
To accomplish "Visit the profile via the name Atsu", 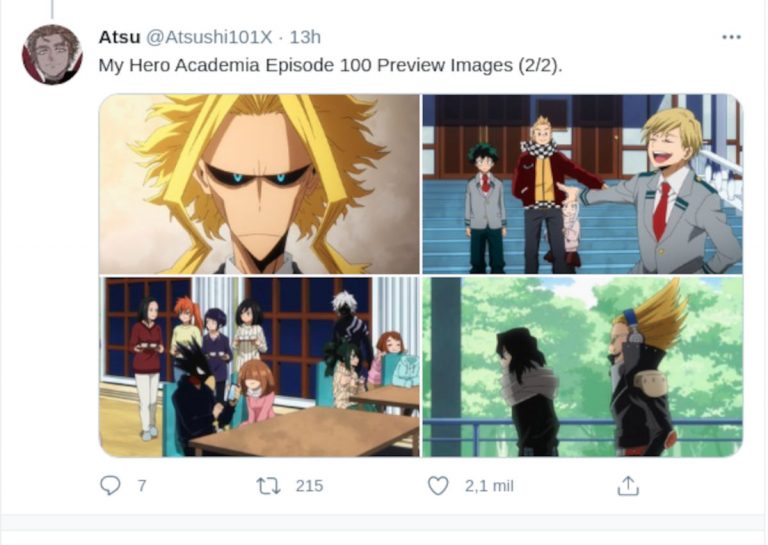I will 120,37.
